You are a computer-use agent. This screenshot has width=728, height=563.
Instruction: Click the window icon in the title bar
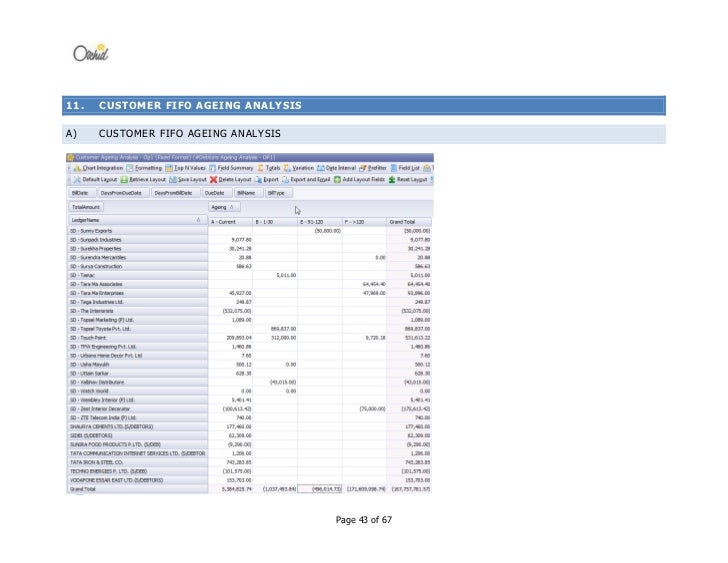[71, 157]
